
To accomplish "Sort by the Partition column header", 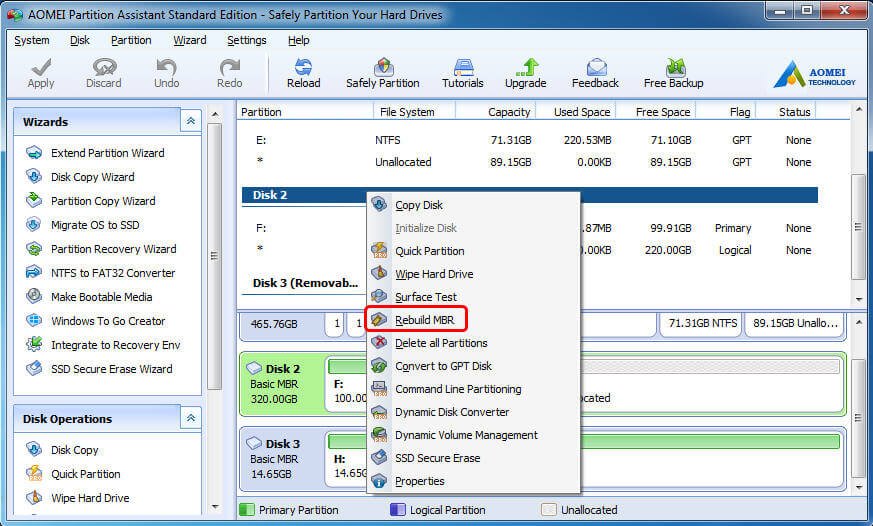I will pos(305,112).
